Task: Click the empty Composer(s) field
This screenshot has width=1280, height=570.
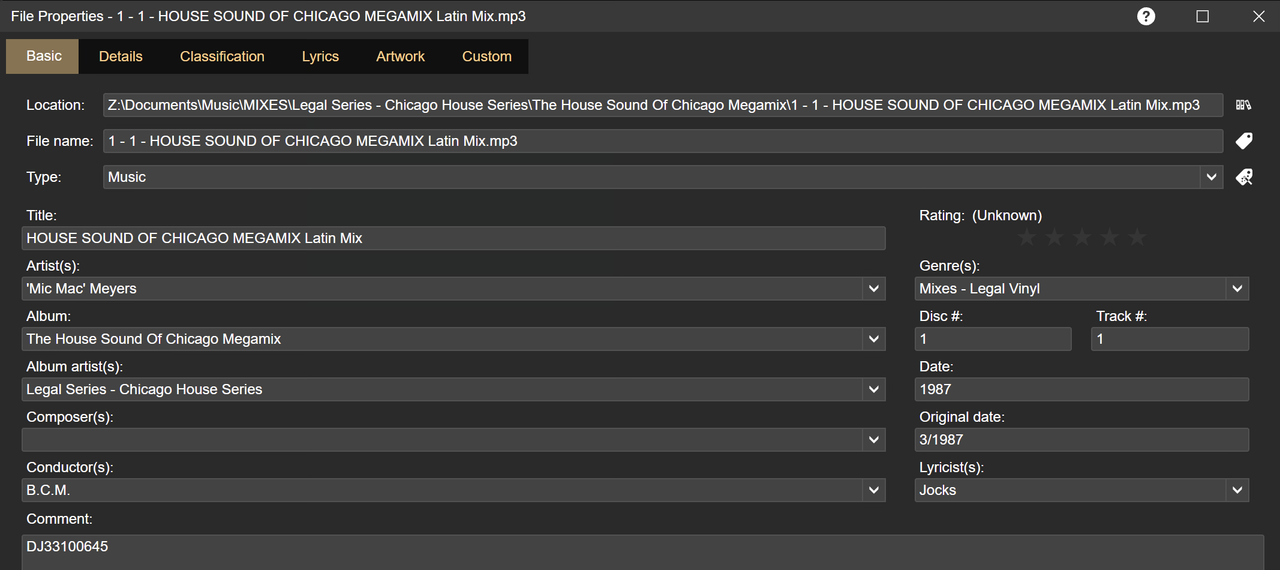Action: click(x=442, y=440)
